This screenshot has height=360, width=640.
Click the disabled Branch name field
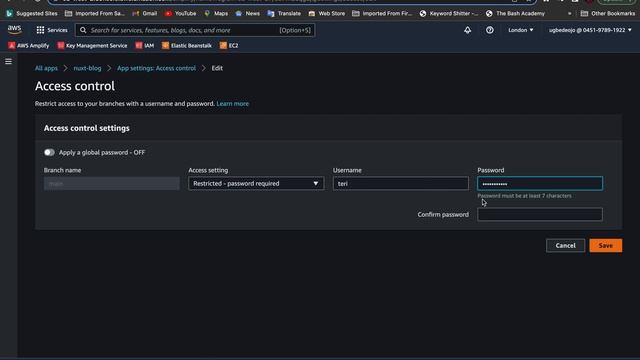point(111,183)
